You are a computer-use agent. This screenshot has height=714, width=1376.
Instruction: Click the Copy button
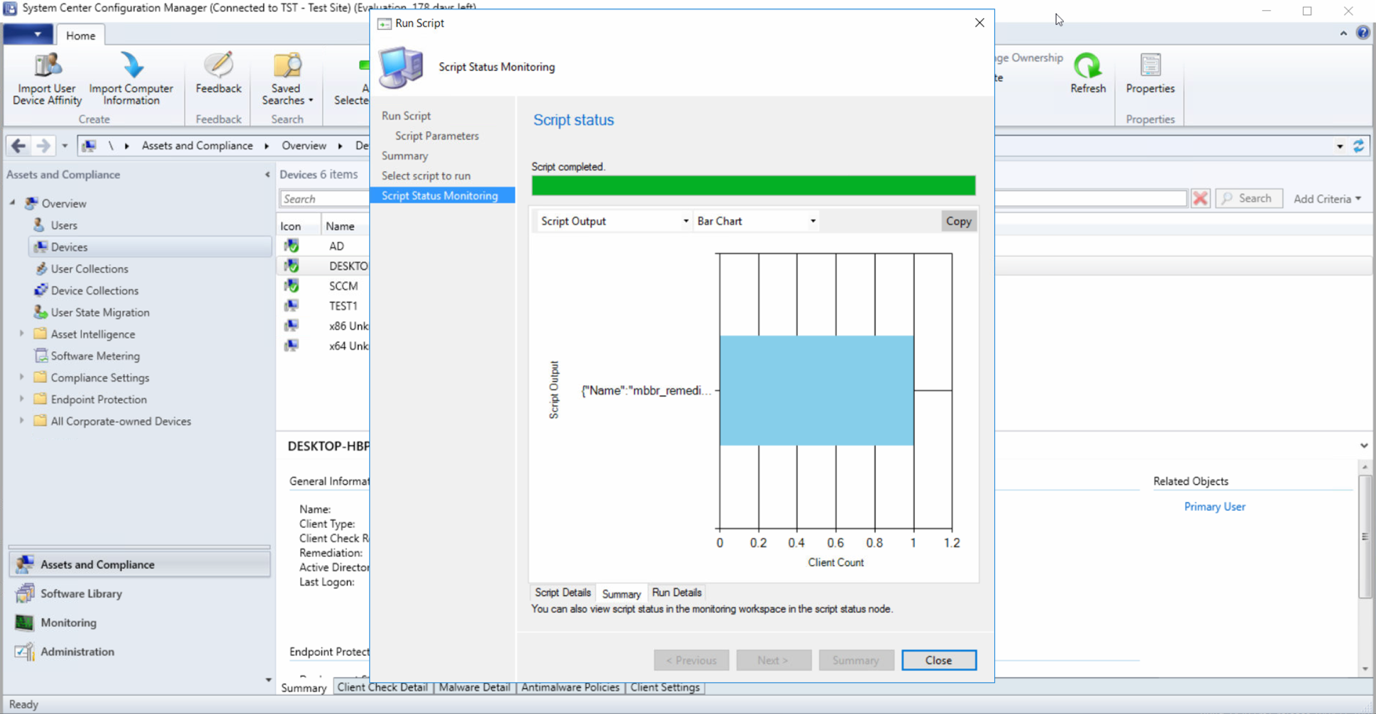point(958,221)
